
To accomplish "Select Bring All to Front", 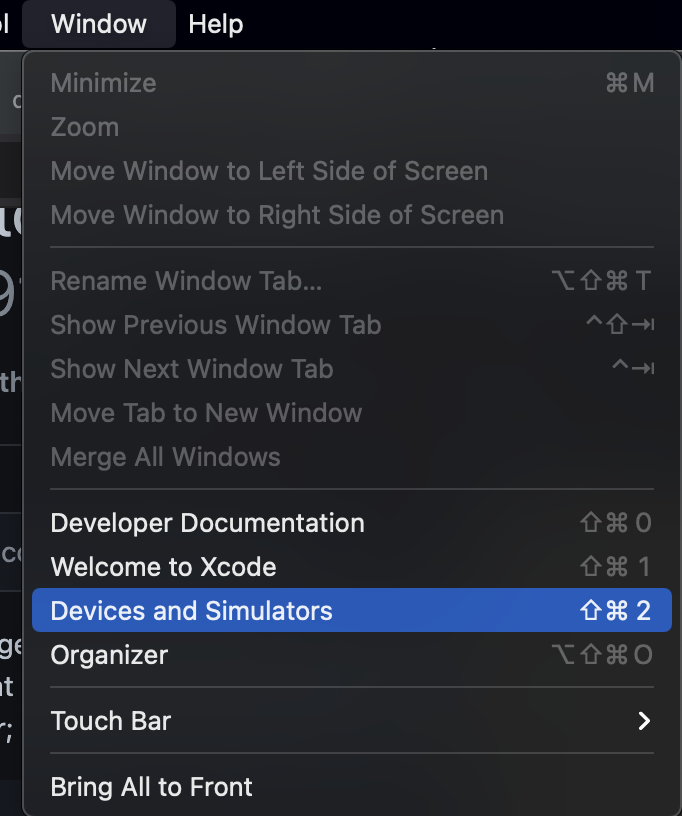I will coord(151,787).
